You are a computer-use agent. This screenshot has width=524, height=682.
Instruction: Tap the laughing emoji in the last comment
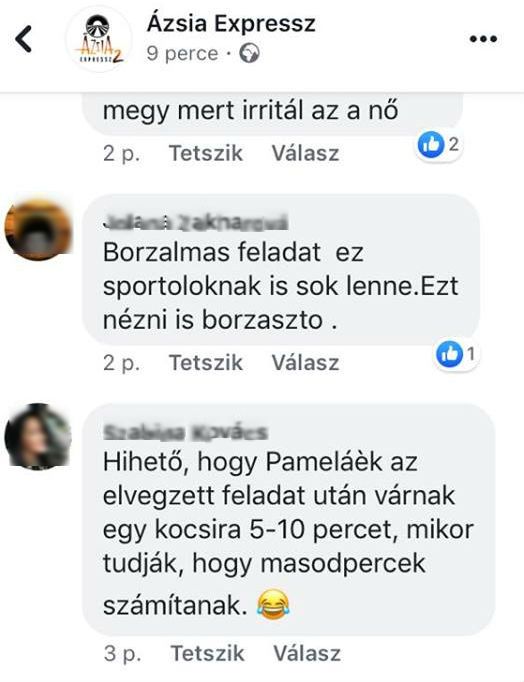274,605
